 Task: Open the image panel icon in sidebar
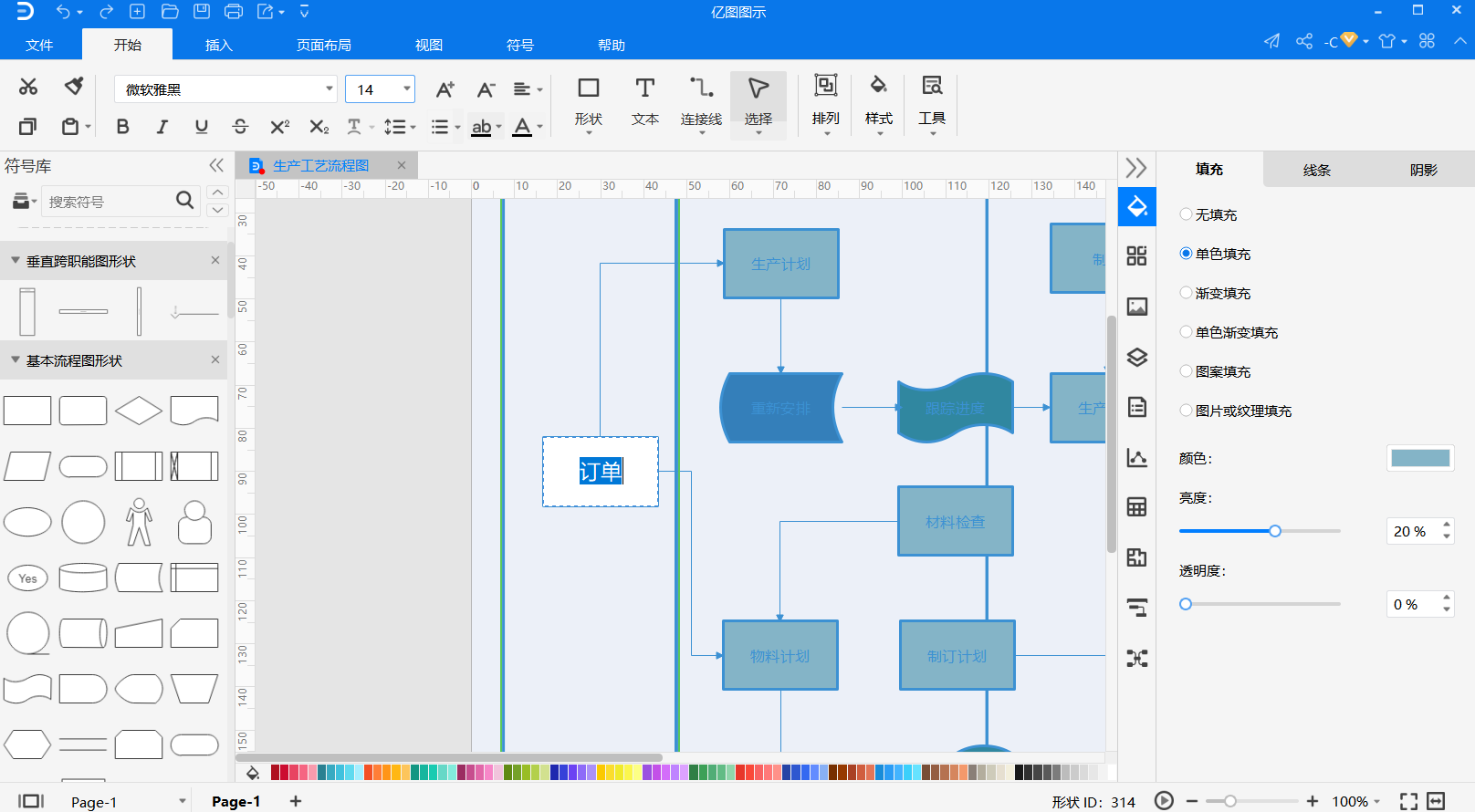click(x=1136, y=307)
